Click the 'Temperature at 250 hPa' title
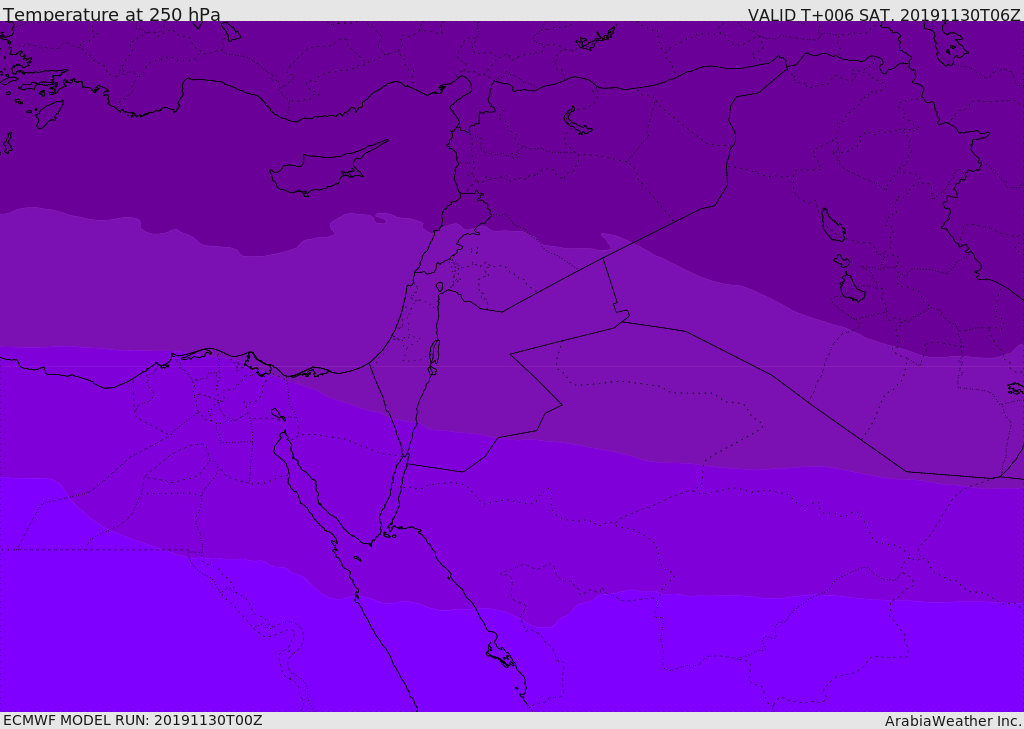1024x729 pixels. 112,14
